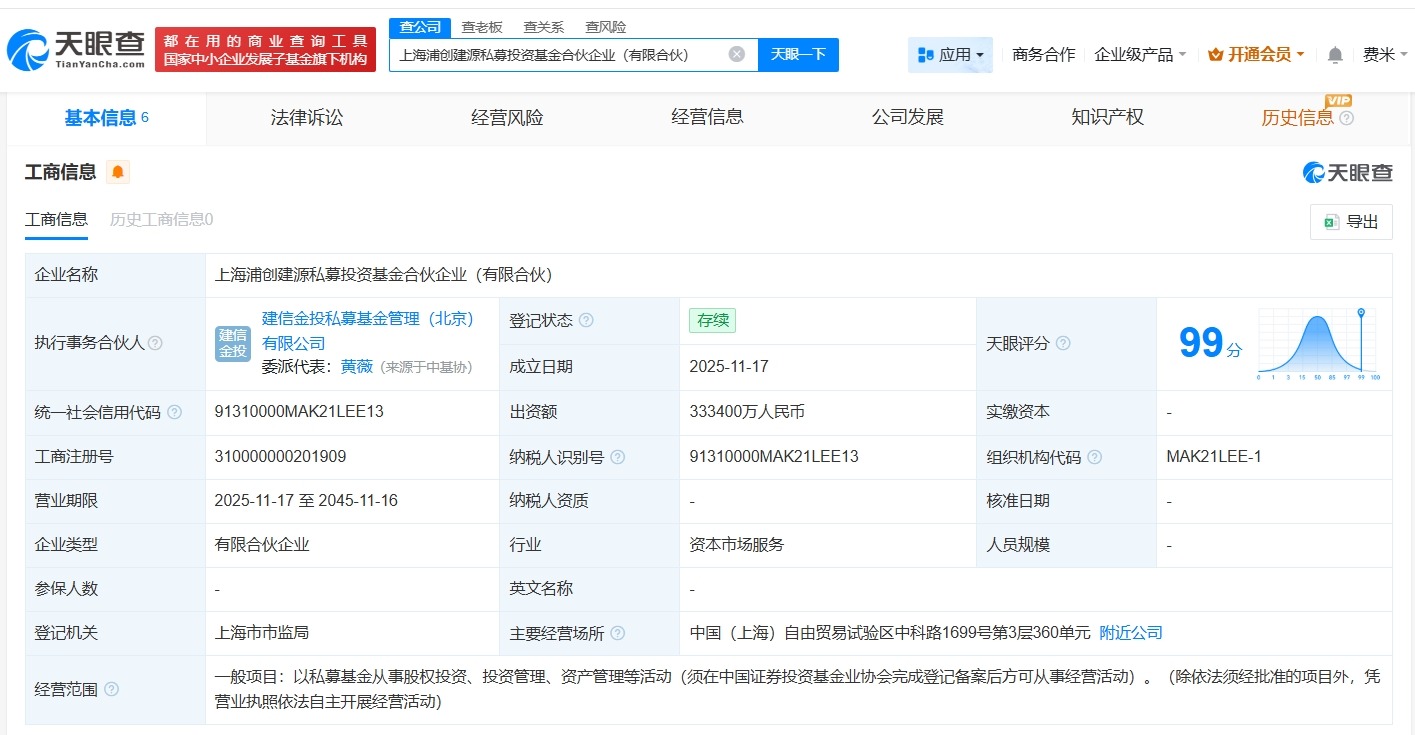Clear the search box using the X icon

pyautogui.click(x=736, y=55)
